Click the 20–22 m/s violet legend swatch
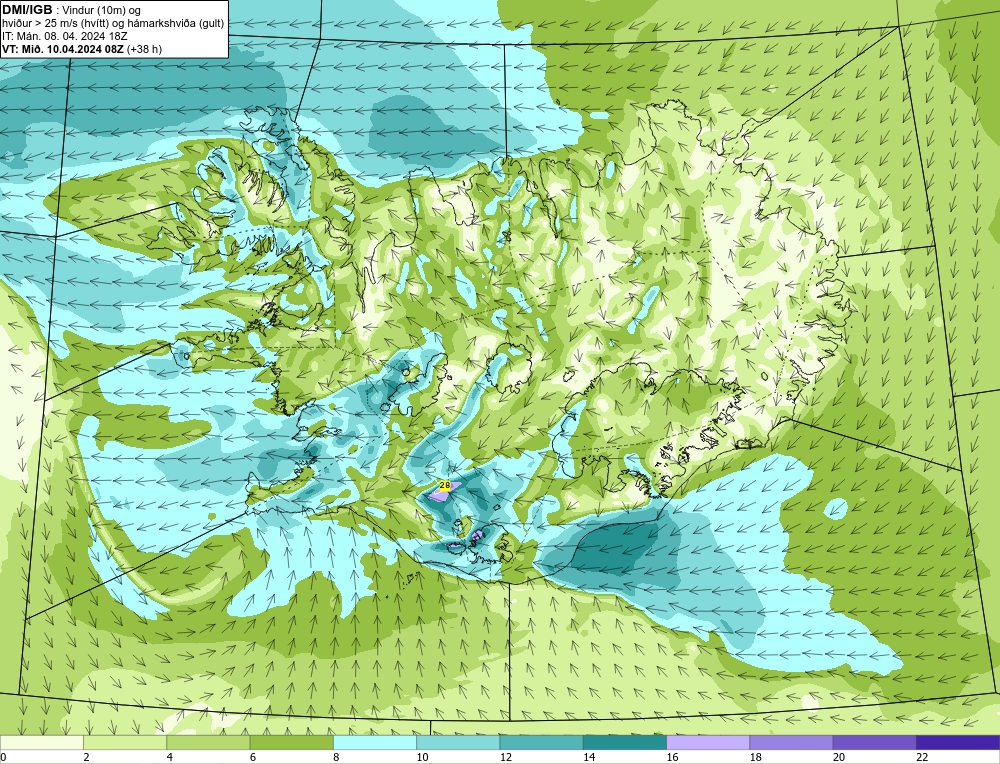This screenshot has width=1000, height=764. (874, 742)
